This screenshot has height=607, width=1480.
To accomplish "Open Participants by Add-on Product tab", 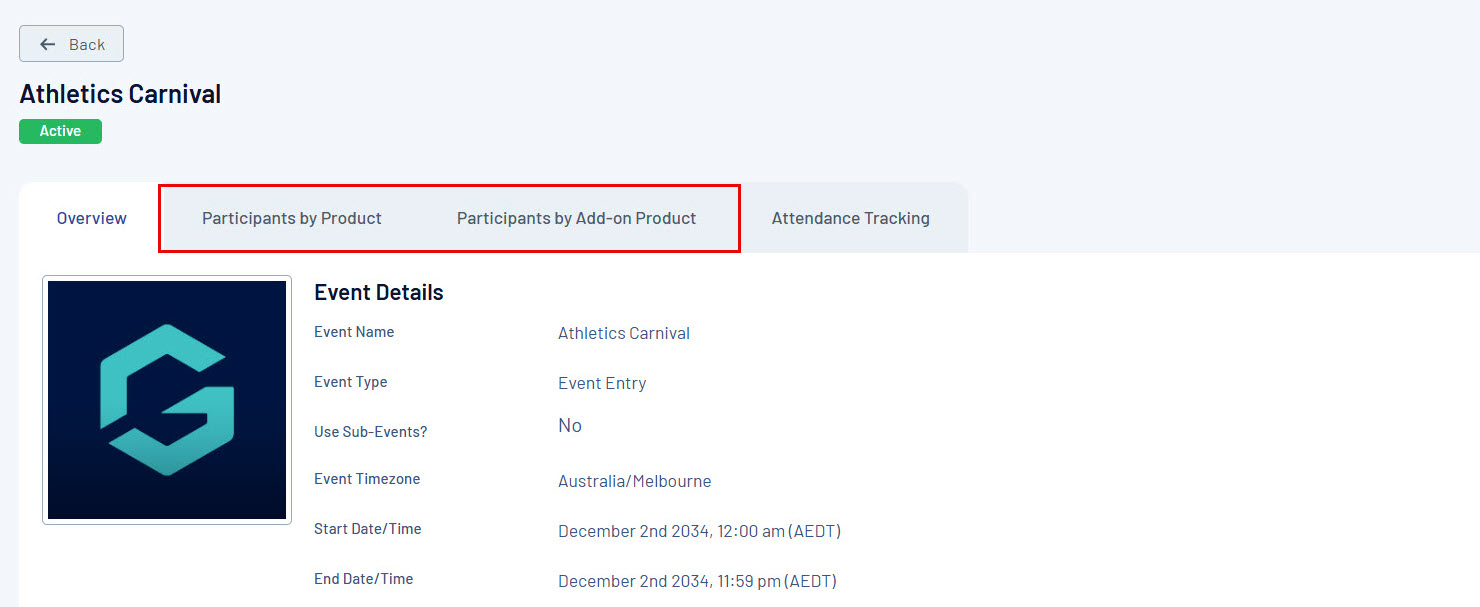I will click(x=576, y=218).
